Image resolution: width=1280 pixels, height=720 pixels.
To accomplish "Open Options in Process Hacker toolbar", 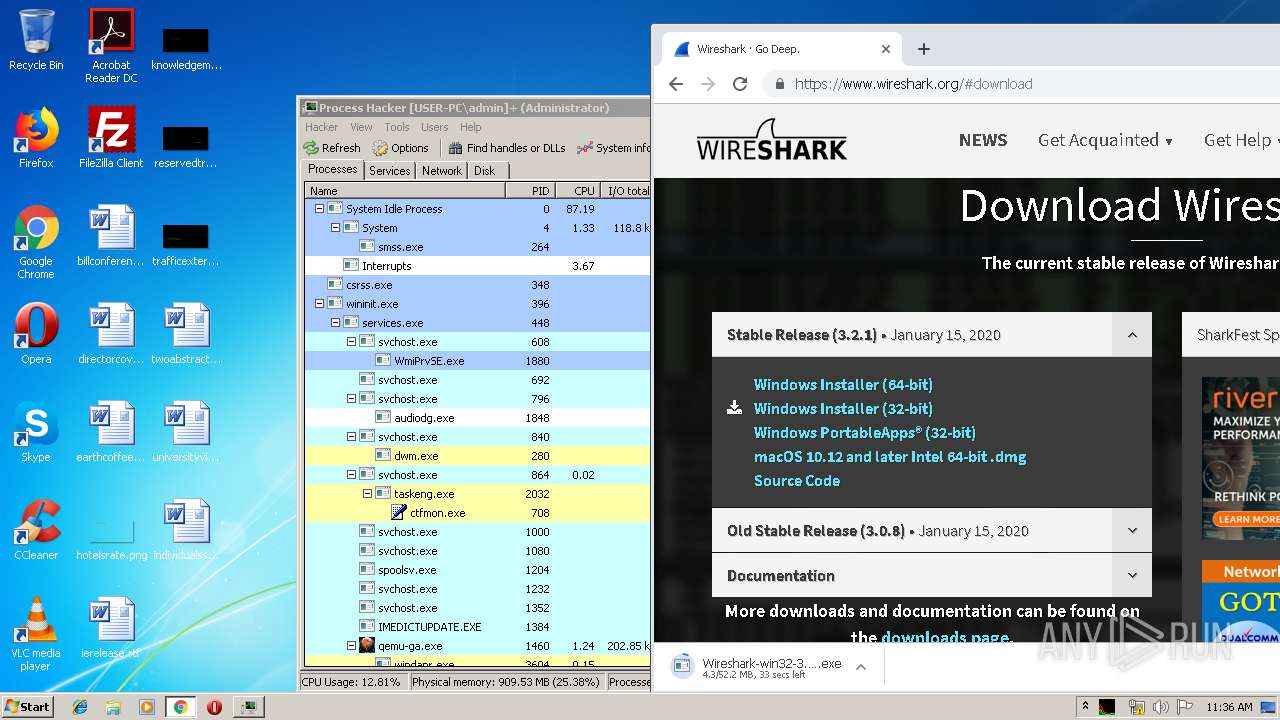I will [401, 148].
